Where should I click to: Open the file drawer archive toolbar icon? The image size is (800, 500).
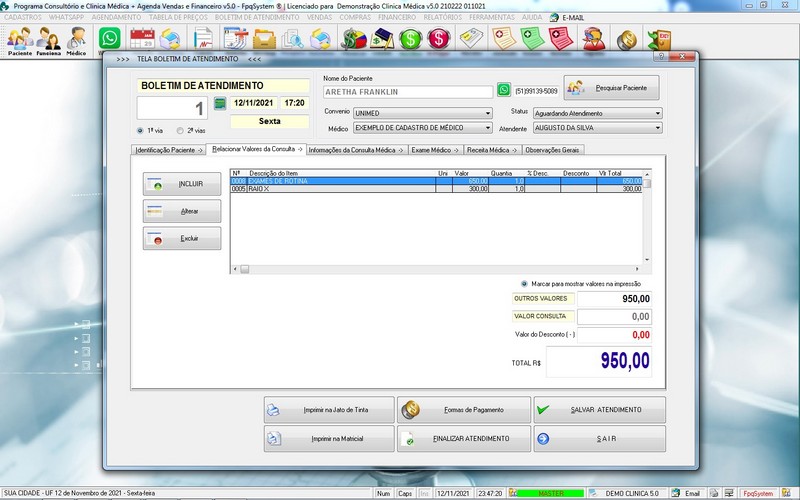[x=264, y=39]
